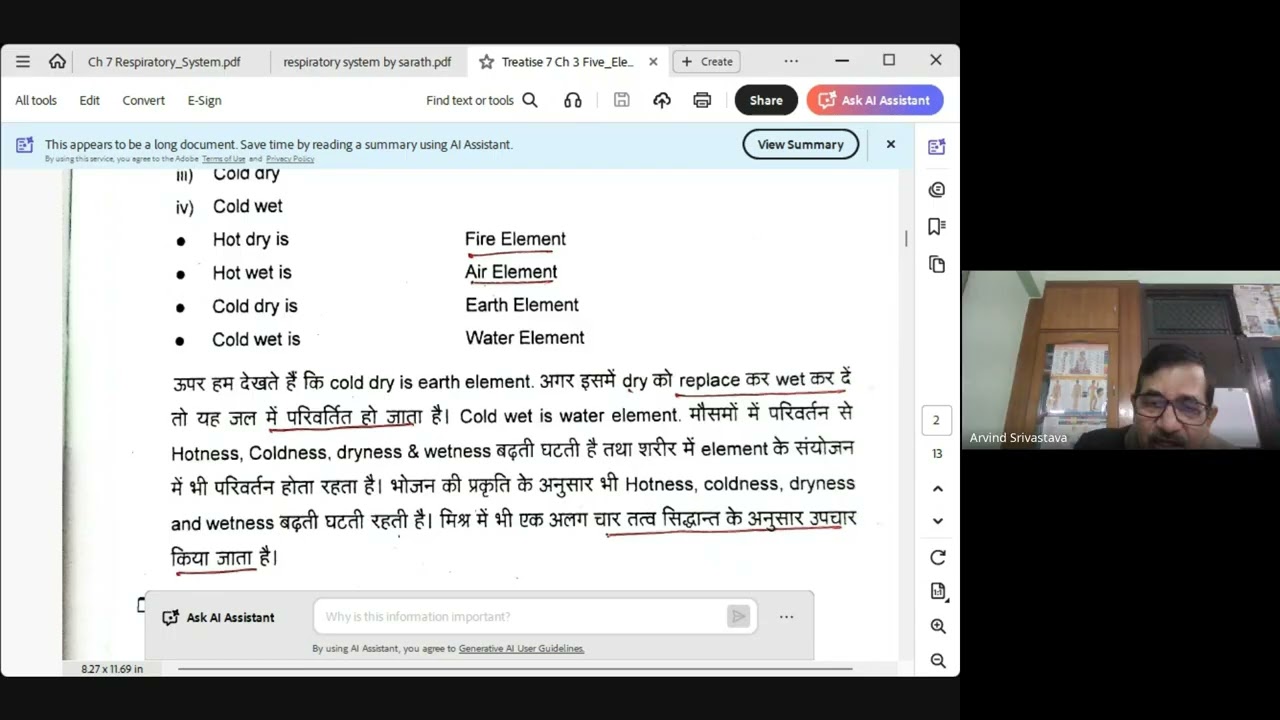The image size is (1280, 720).
Task: Click the text 'Fire Element'
Action: click(515, 239)
